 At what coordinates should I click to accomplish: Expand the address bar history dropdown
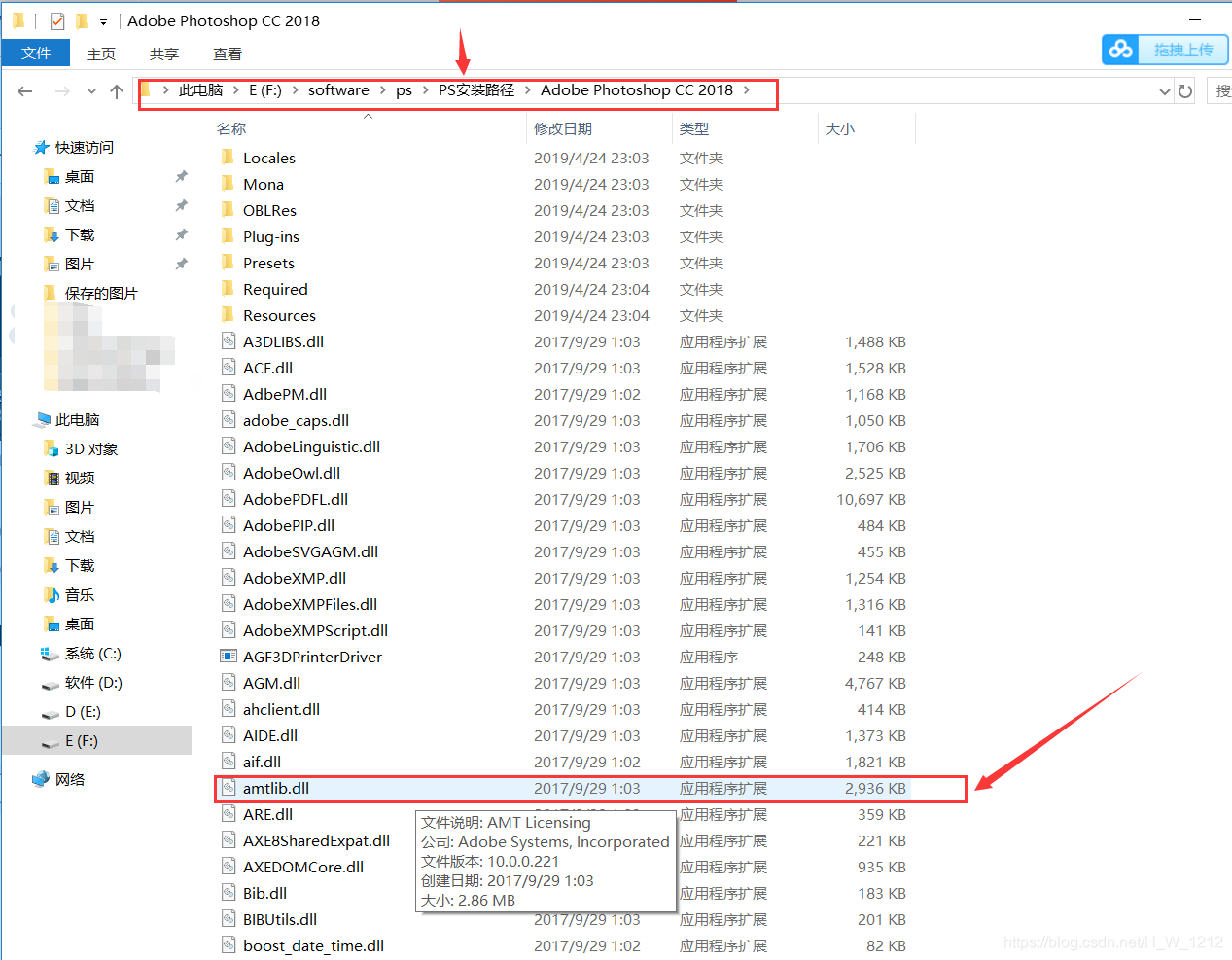click(x=1165, y=91)
